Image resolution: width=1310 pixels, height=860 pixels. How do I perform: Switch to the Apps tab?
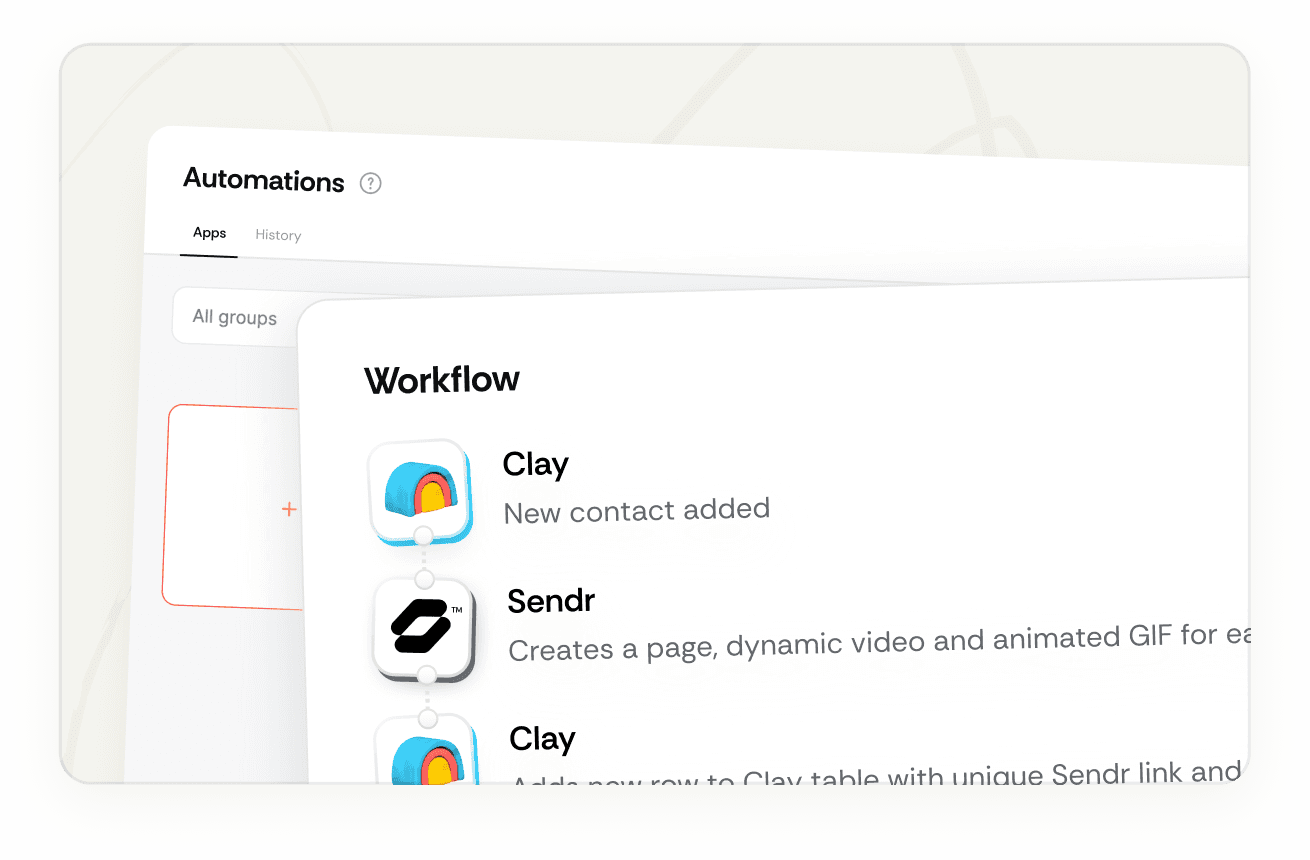coord(209,233)
